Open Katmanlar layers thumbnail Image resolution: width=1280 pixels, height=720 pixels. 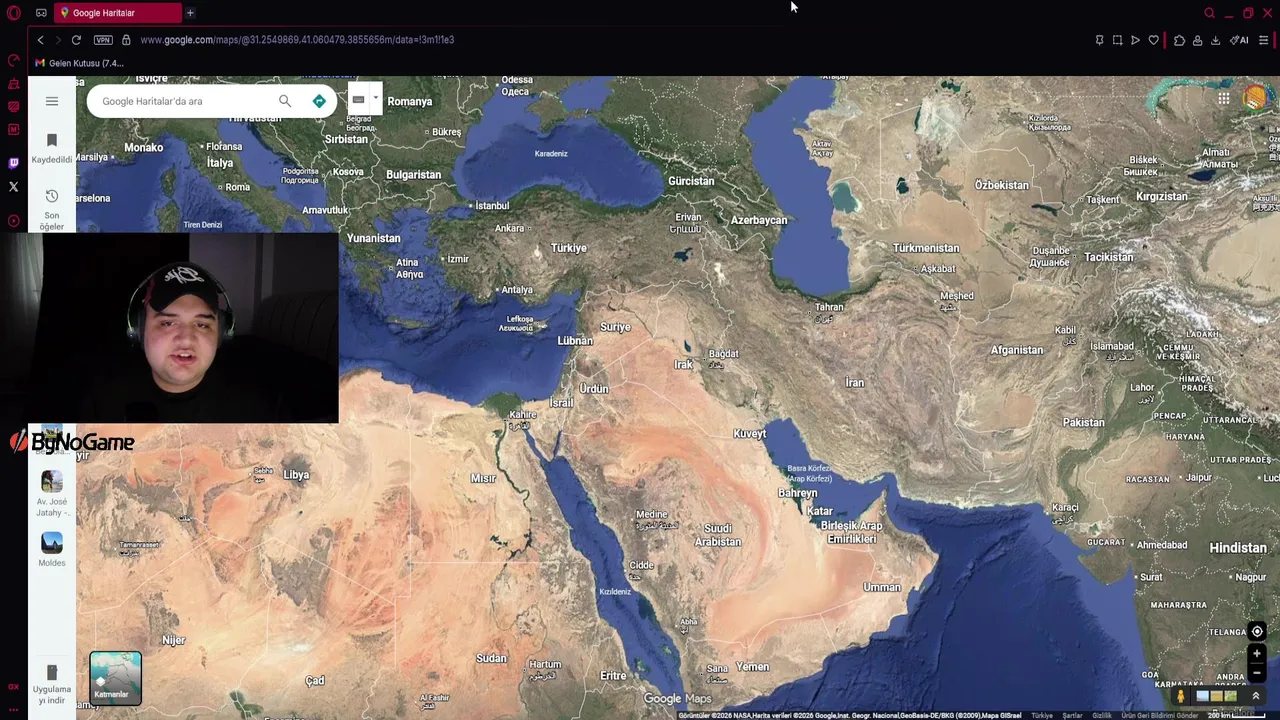115,678
